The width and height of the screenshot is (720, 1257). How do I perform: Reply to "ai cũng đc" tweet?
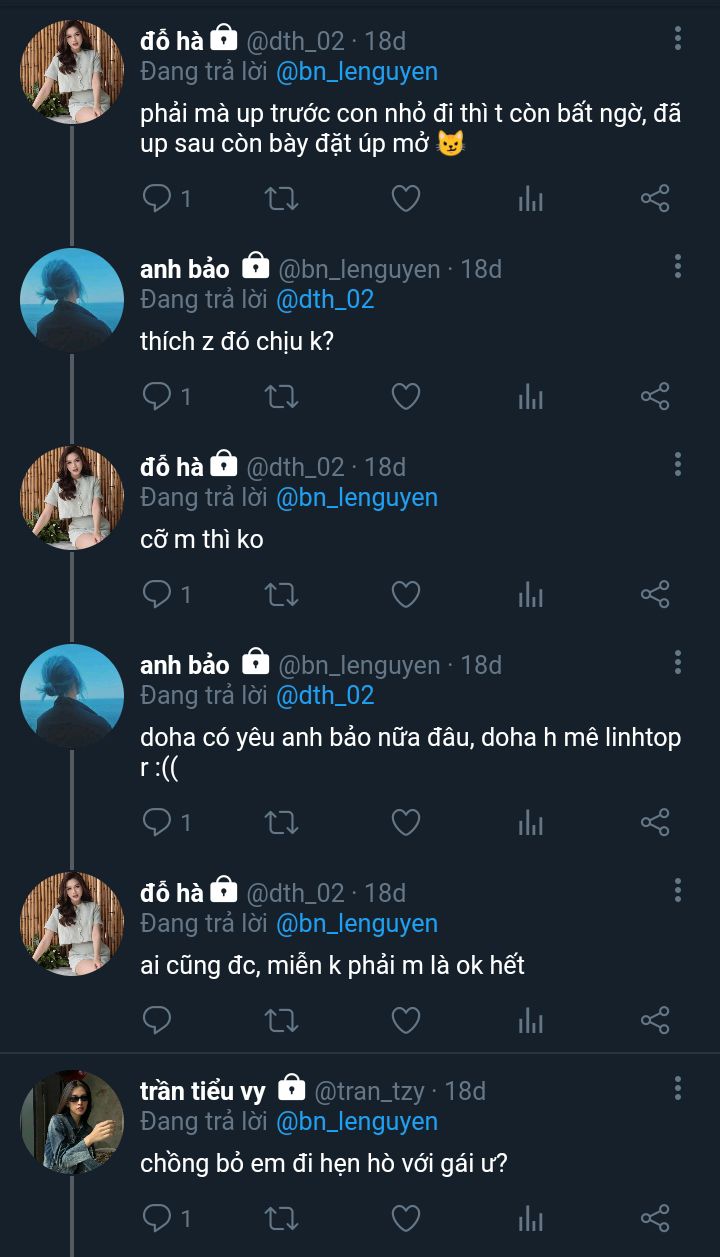pos(157,1020)
